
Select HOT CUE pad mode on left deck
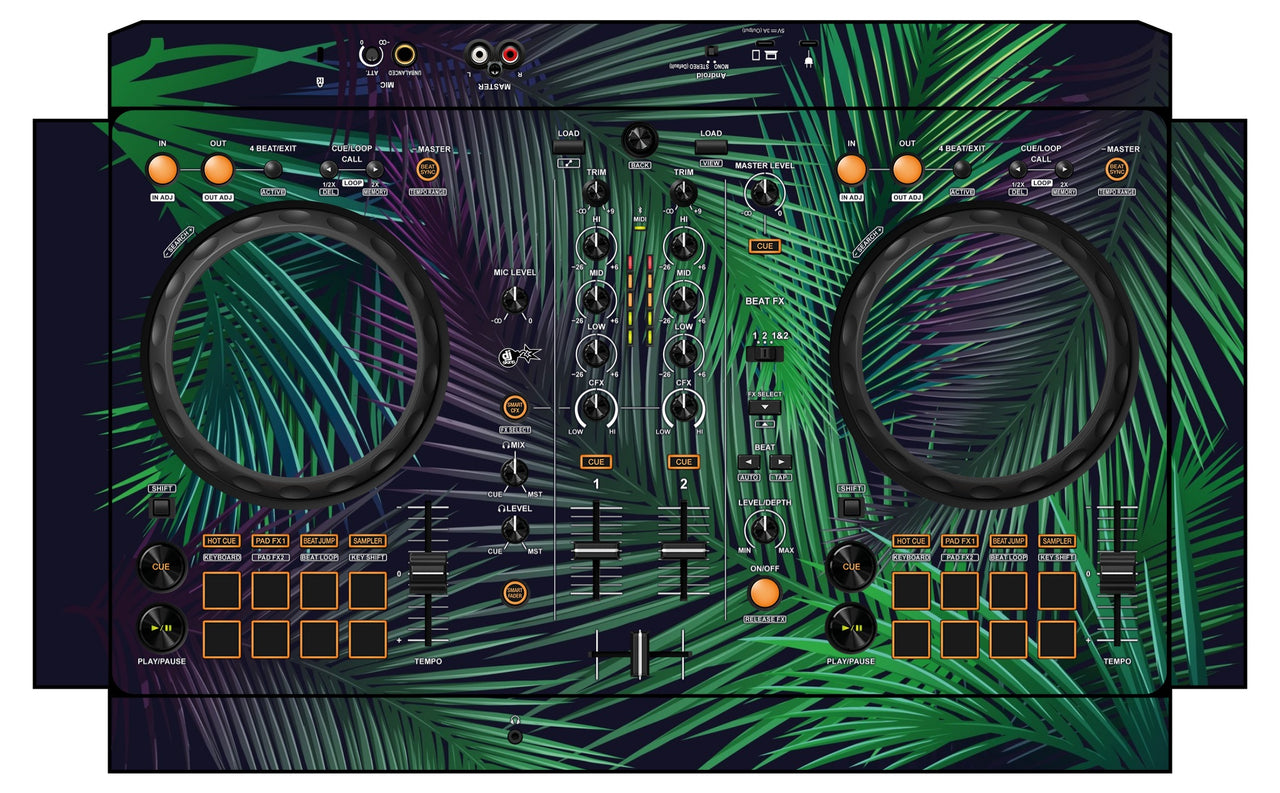[x=221, y=541]
